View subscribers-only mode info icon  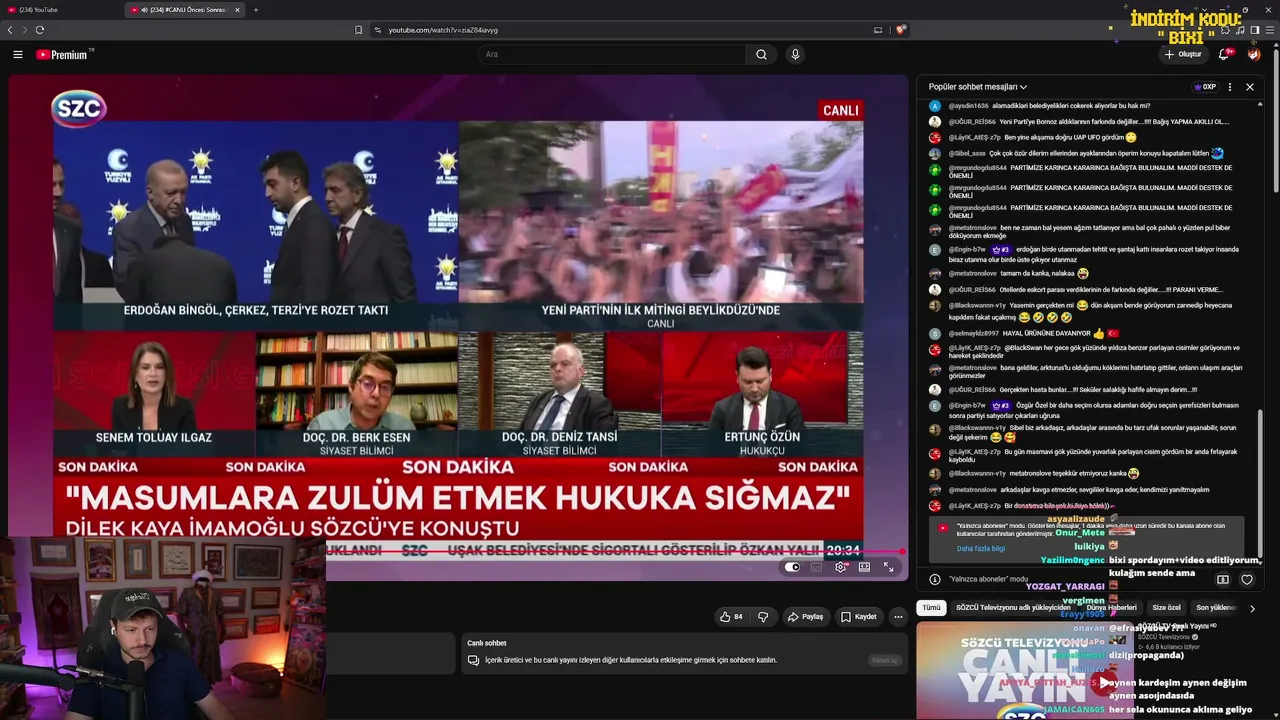pyautogui.click(x=935, y=580)
